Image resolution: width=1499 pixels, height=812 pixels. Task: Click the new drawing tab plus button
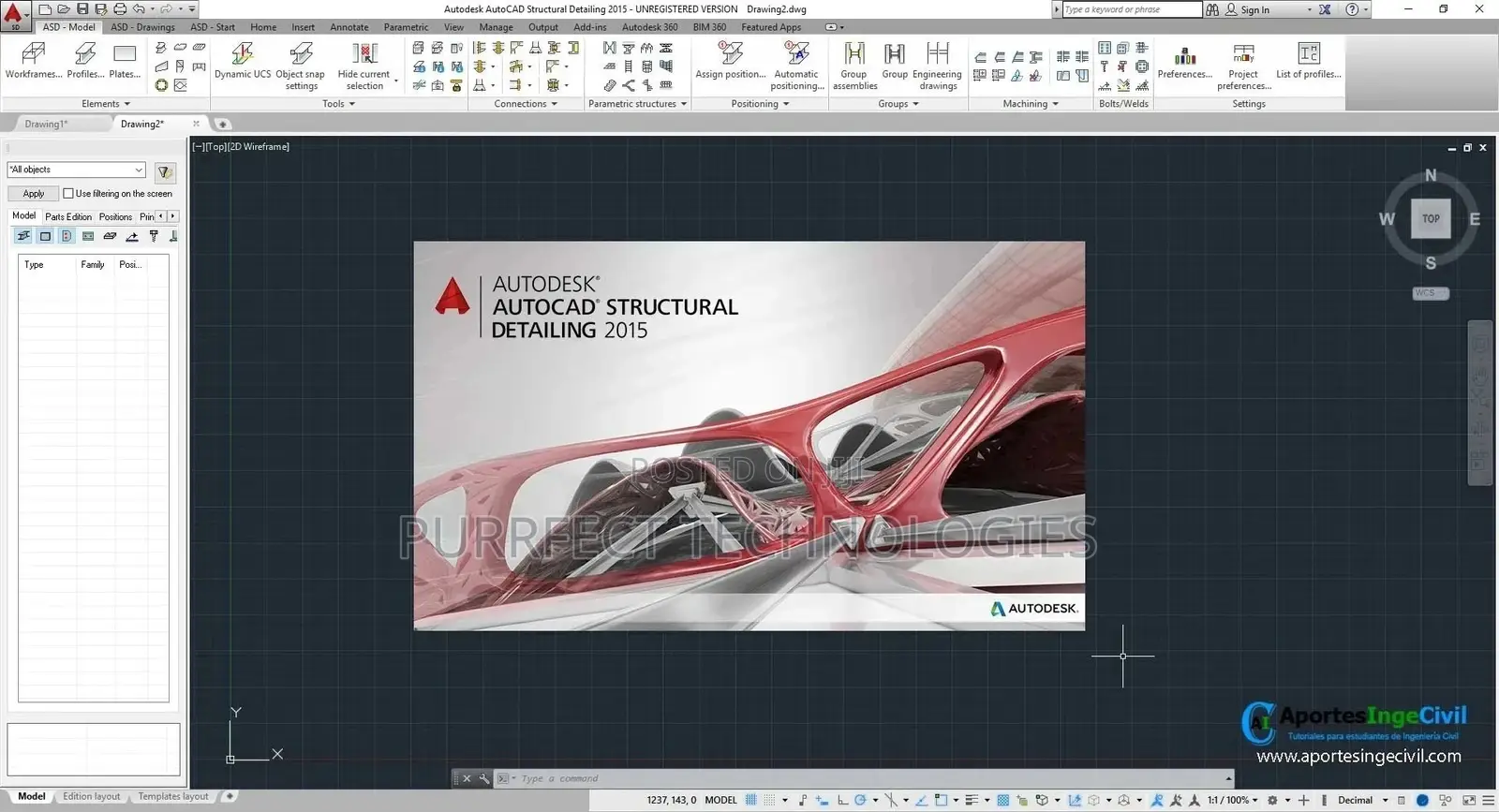click(222, 124)
